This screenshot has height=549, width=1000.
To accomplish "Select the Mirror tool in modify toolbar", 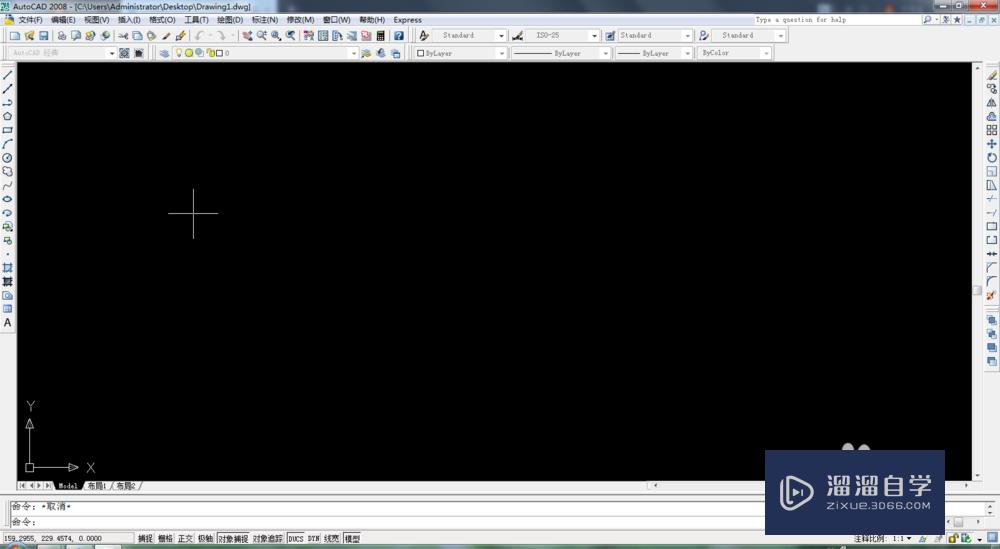I will click(992, 103).
